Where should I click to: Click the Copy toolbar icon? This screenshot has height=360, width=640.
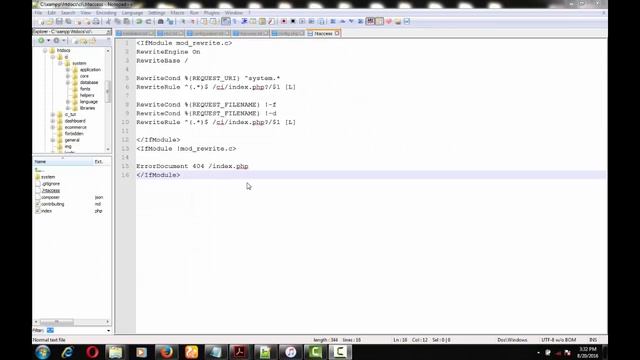tap(118, 21)
